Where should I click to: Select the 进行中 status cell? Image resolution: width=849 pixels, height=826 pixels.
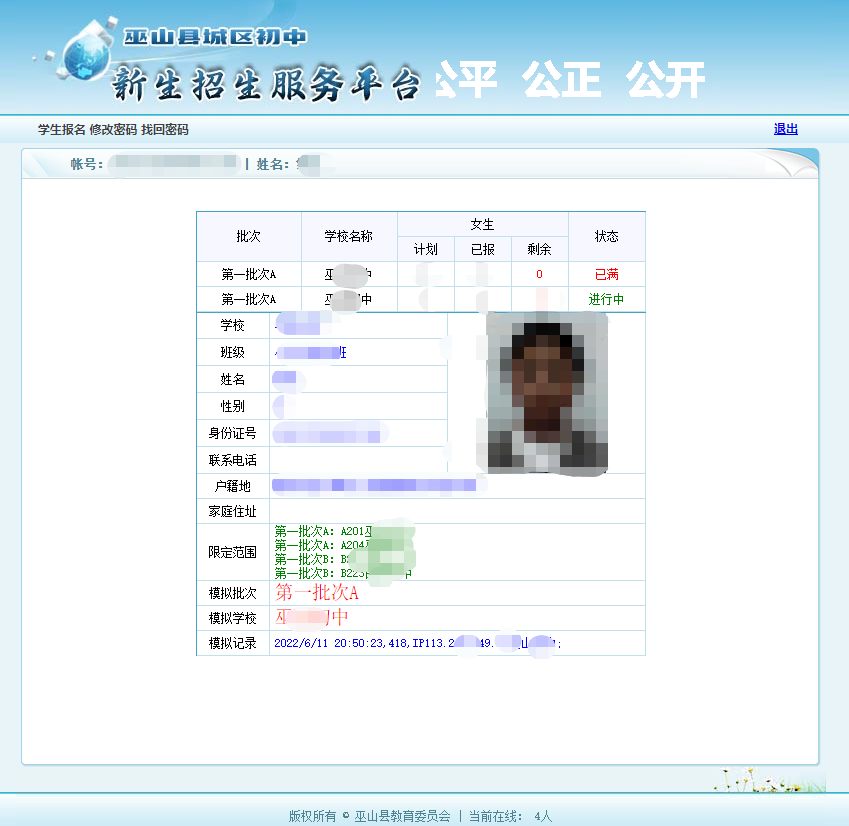click(606, 299)
